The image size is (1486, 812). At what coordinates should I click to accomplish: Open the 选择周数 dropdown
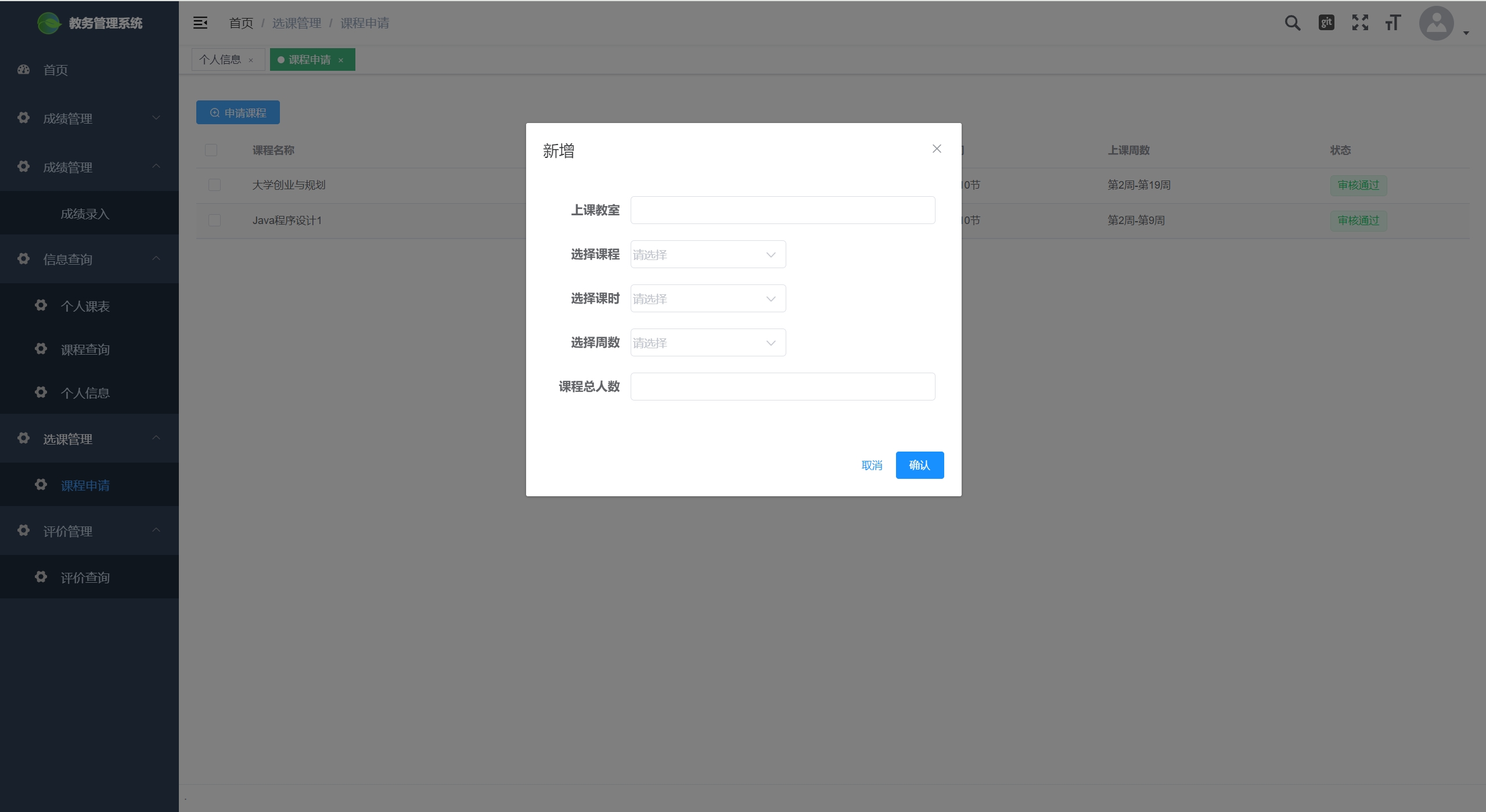point(708,342)
